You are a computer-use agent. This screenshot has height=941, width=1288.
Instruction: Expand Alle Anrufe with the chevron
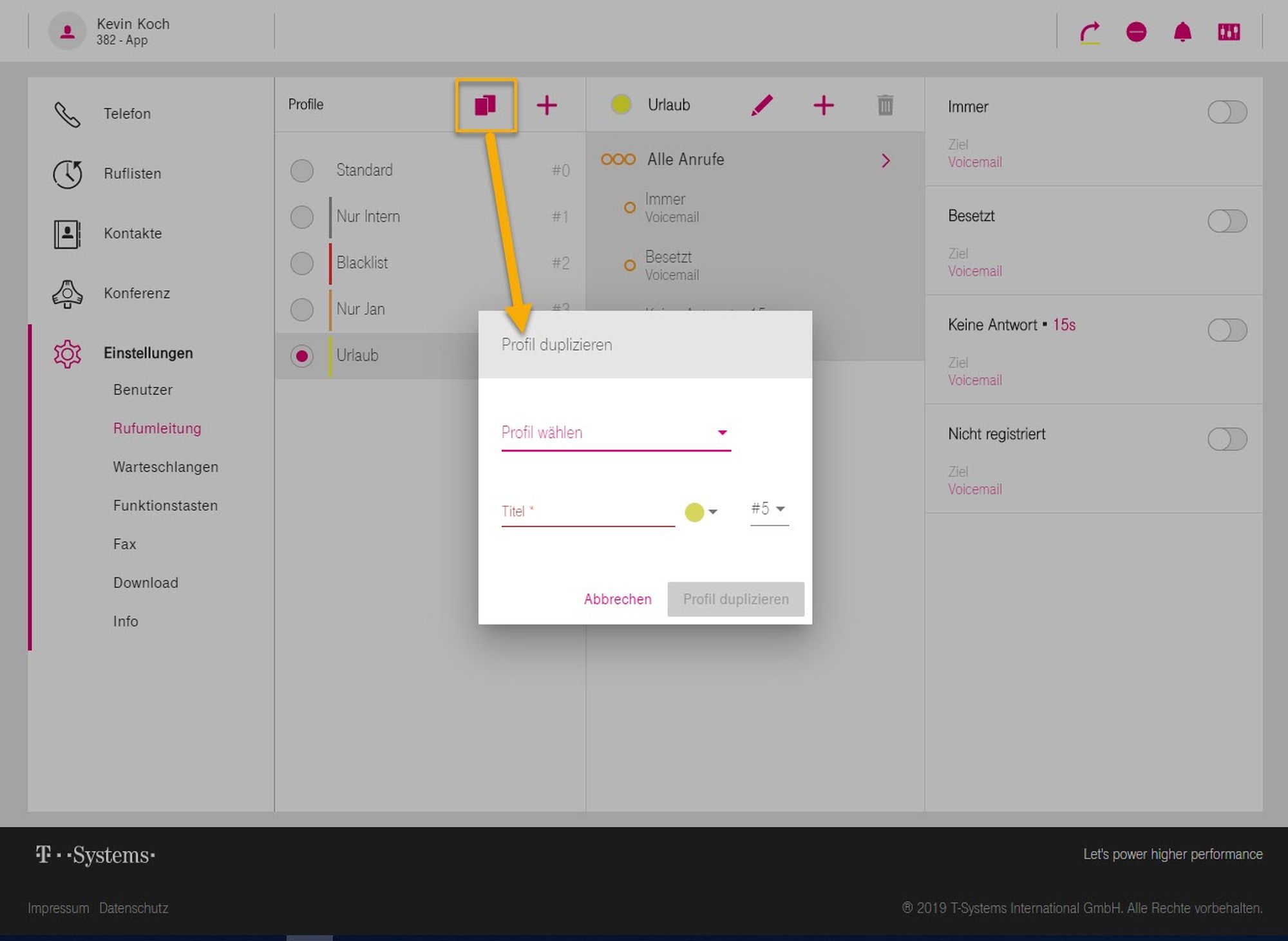point(885,160)
